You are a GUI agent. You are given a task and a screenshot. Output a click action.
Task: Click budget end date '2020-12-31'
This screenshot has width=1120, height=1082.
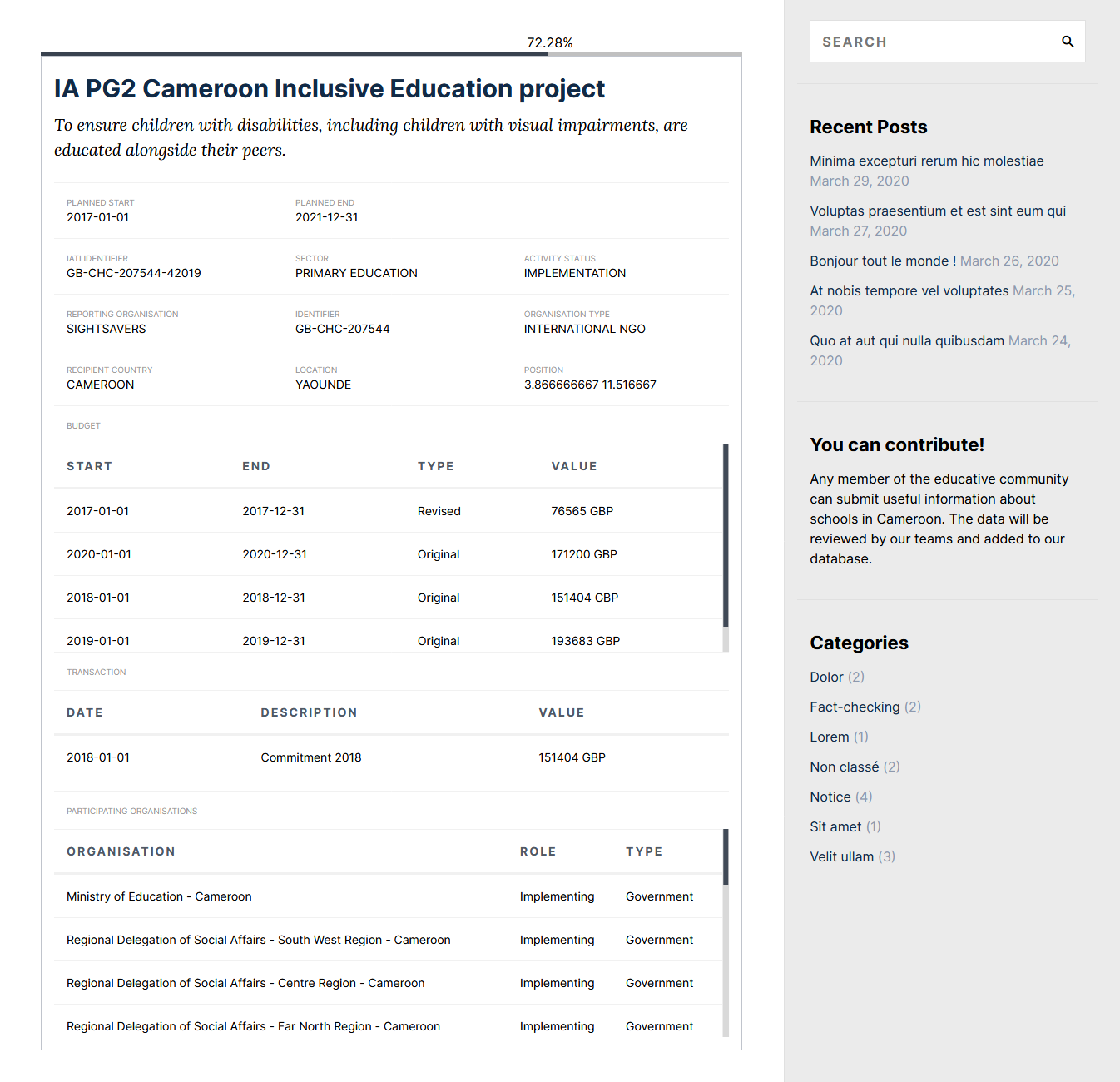coord(275,554)
